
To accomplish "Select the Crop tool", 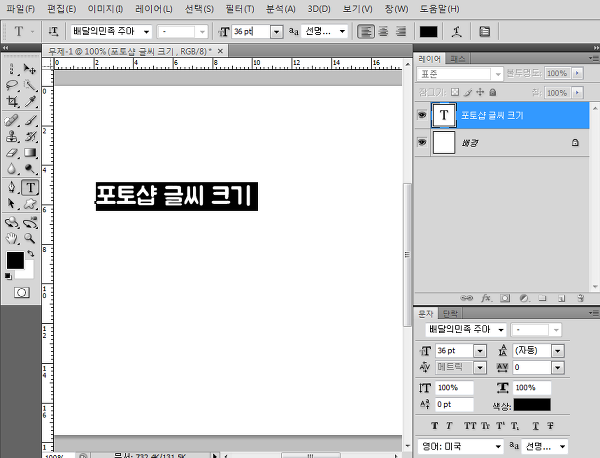I will [12, 101].
